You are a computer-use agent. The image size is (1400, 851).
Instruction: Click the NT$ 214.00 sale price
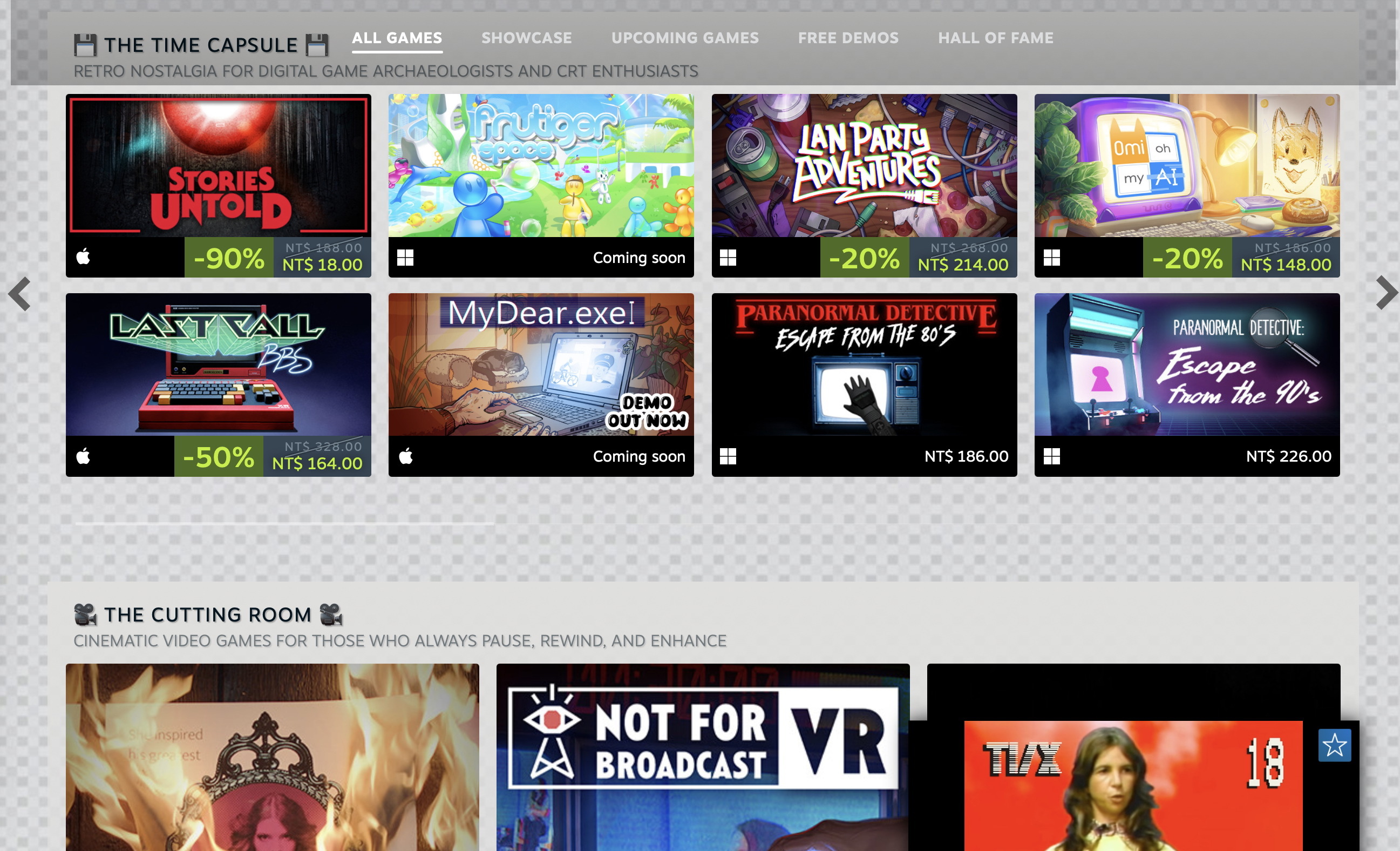point(963,265)
